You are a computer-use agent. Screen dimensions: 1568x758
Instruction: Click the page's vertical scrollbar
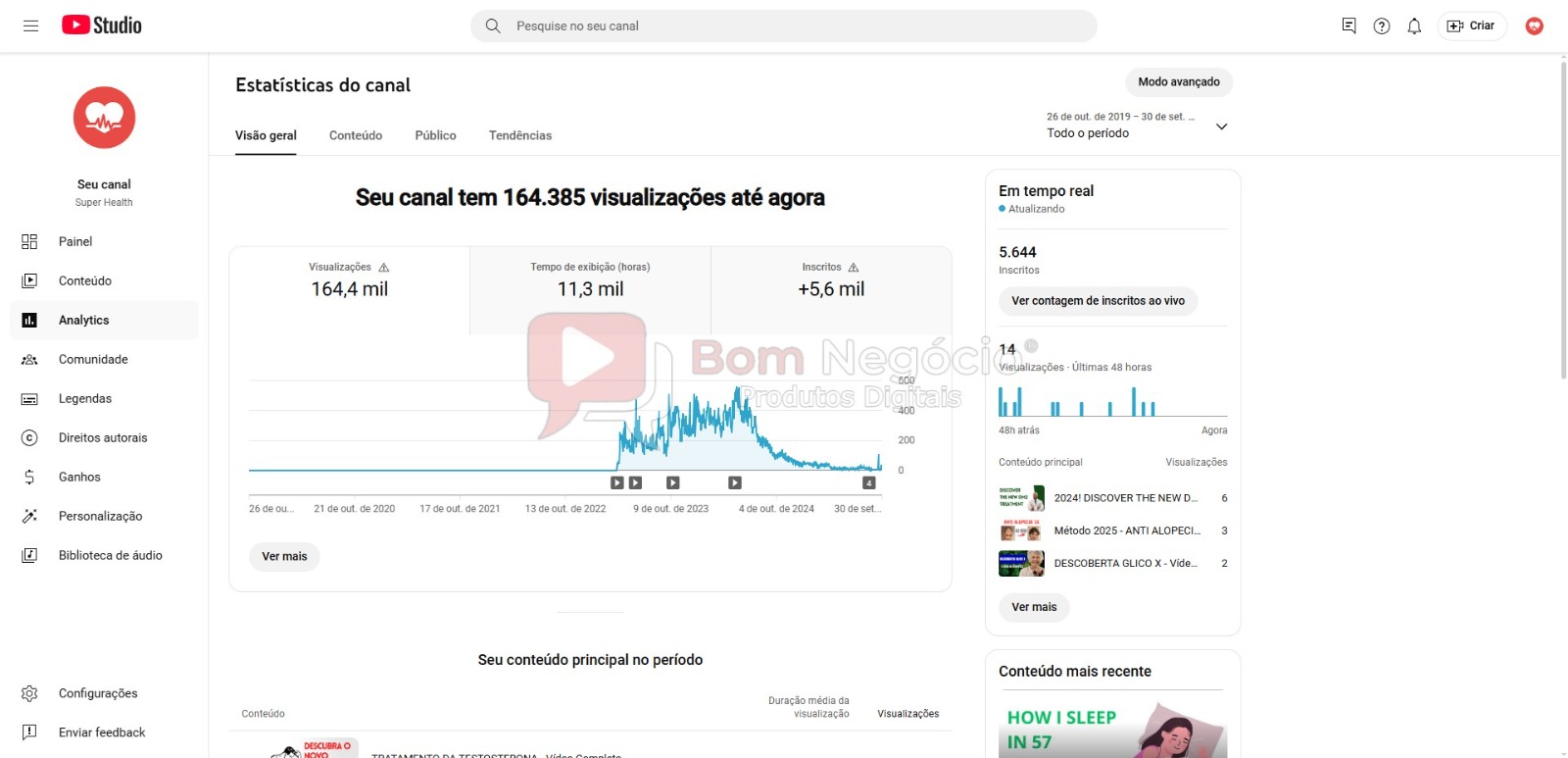click(x=1562, y=216)
